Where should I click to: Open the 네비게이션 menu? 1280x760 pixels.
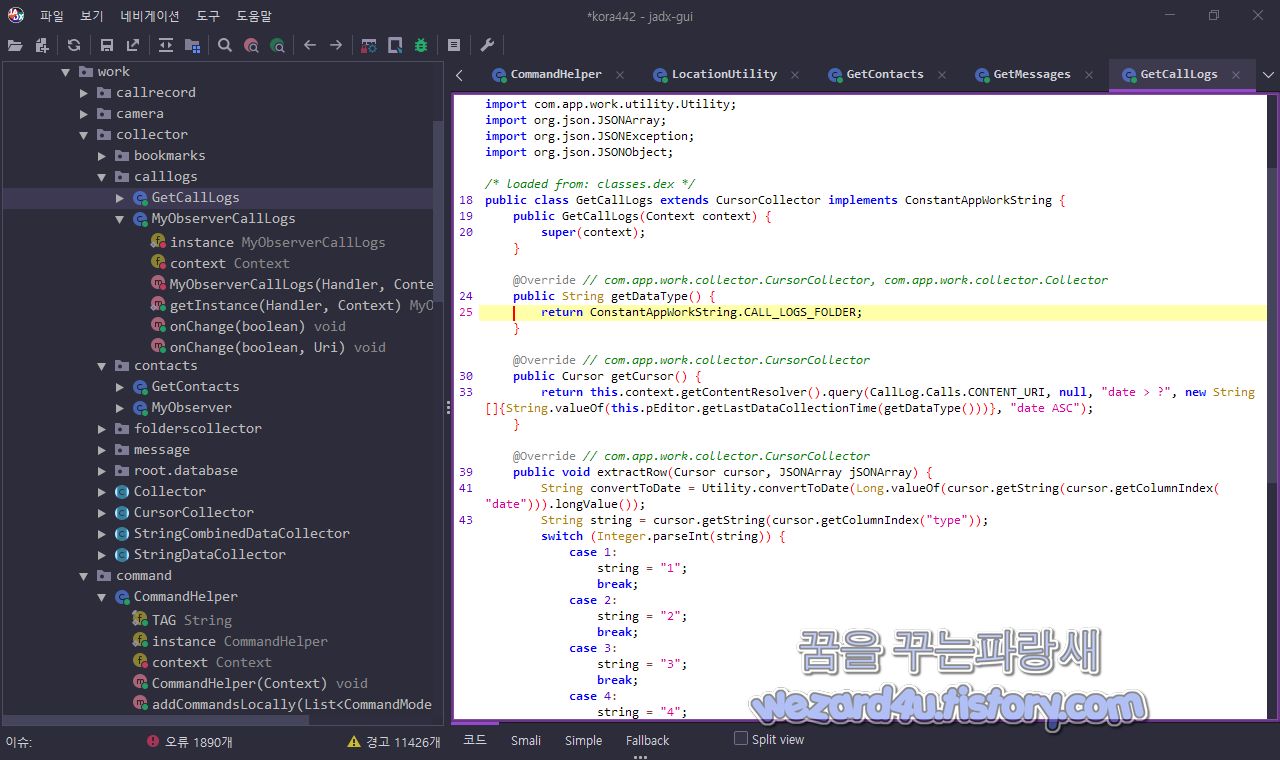tap(150, 16)
